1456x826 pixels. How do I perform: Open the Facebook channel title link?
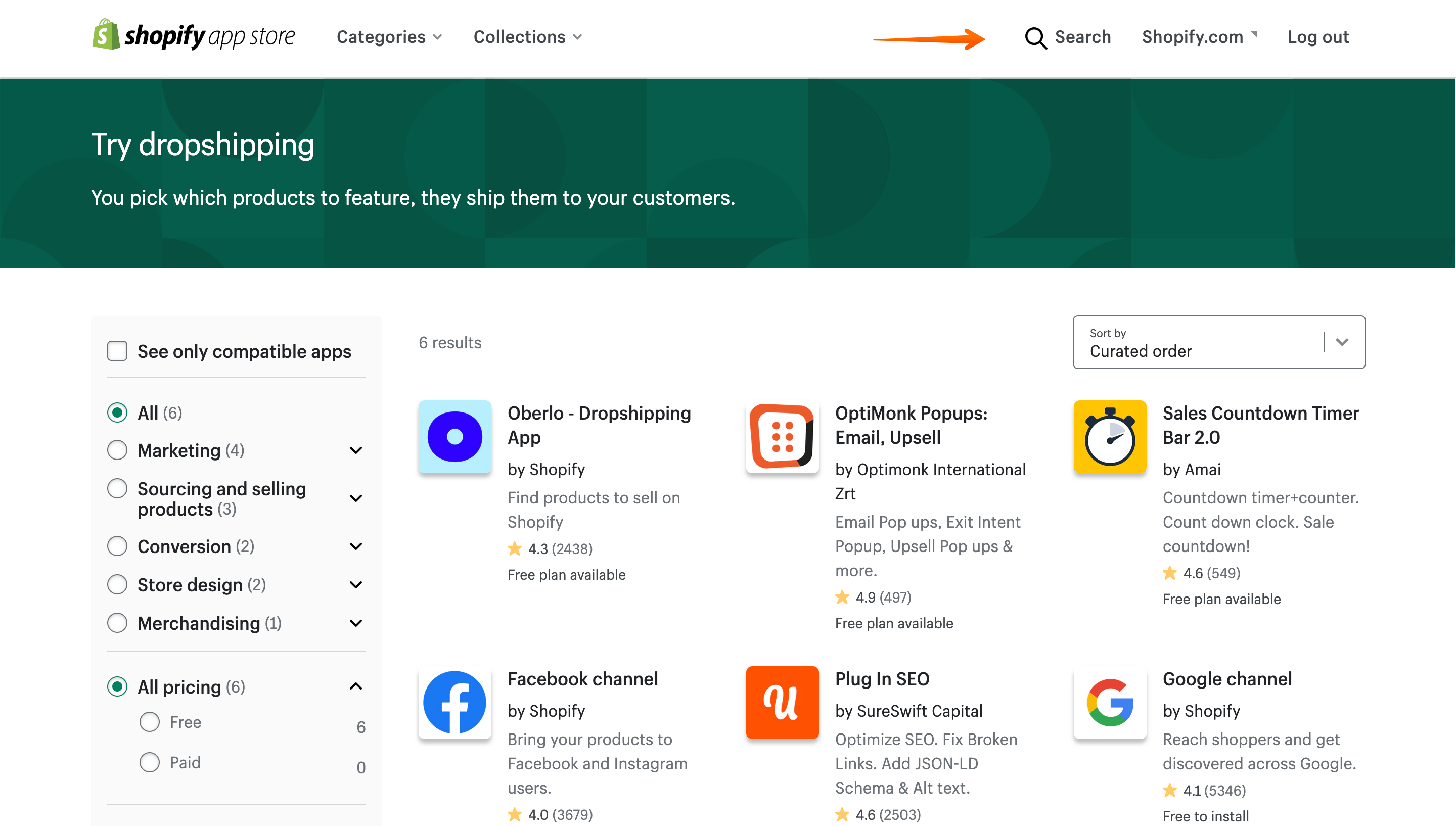point(582,678)
